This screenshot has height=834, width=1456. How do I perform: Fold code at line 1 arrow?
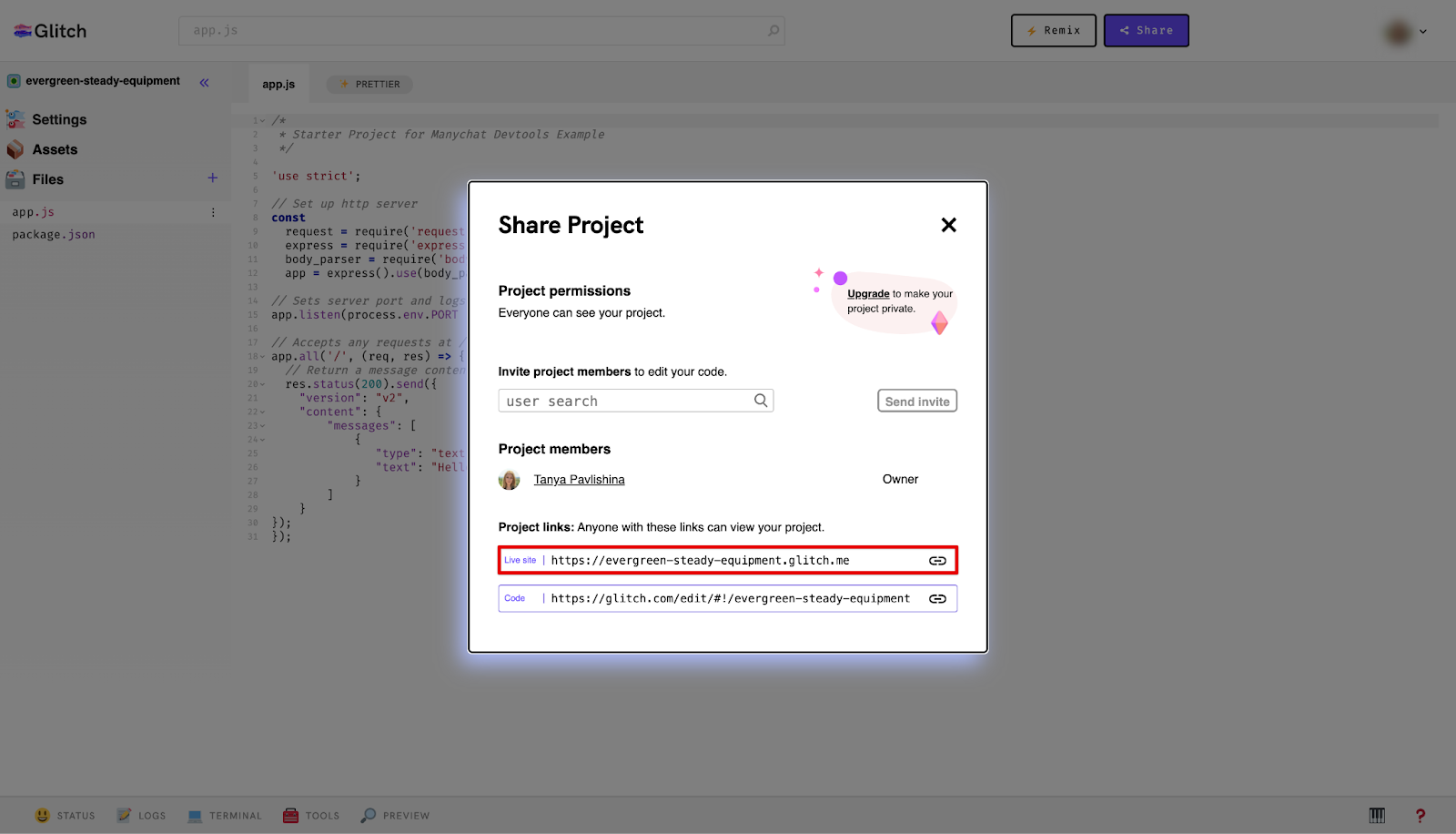(x=263, y=121)
